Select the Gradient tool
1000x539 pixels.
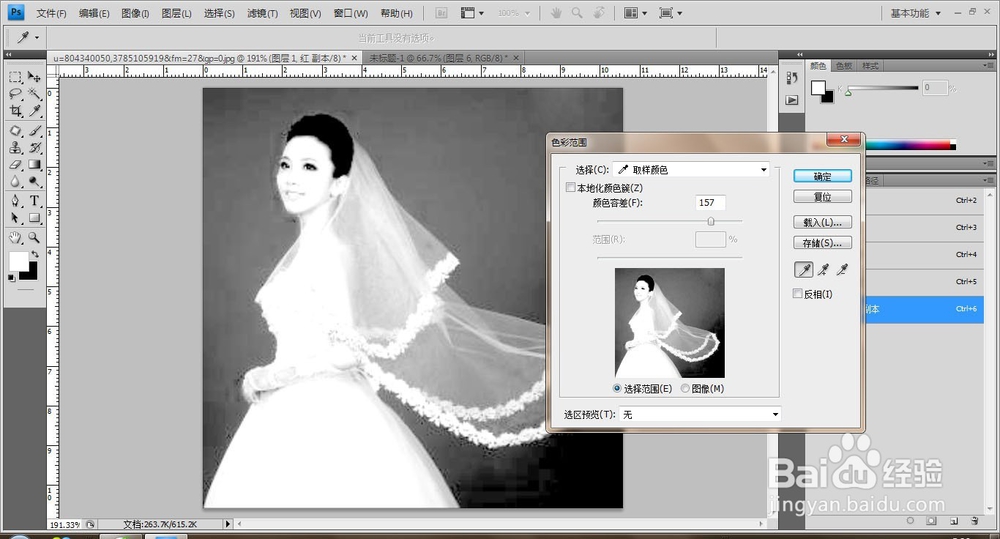[x=34, y=165]
